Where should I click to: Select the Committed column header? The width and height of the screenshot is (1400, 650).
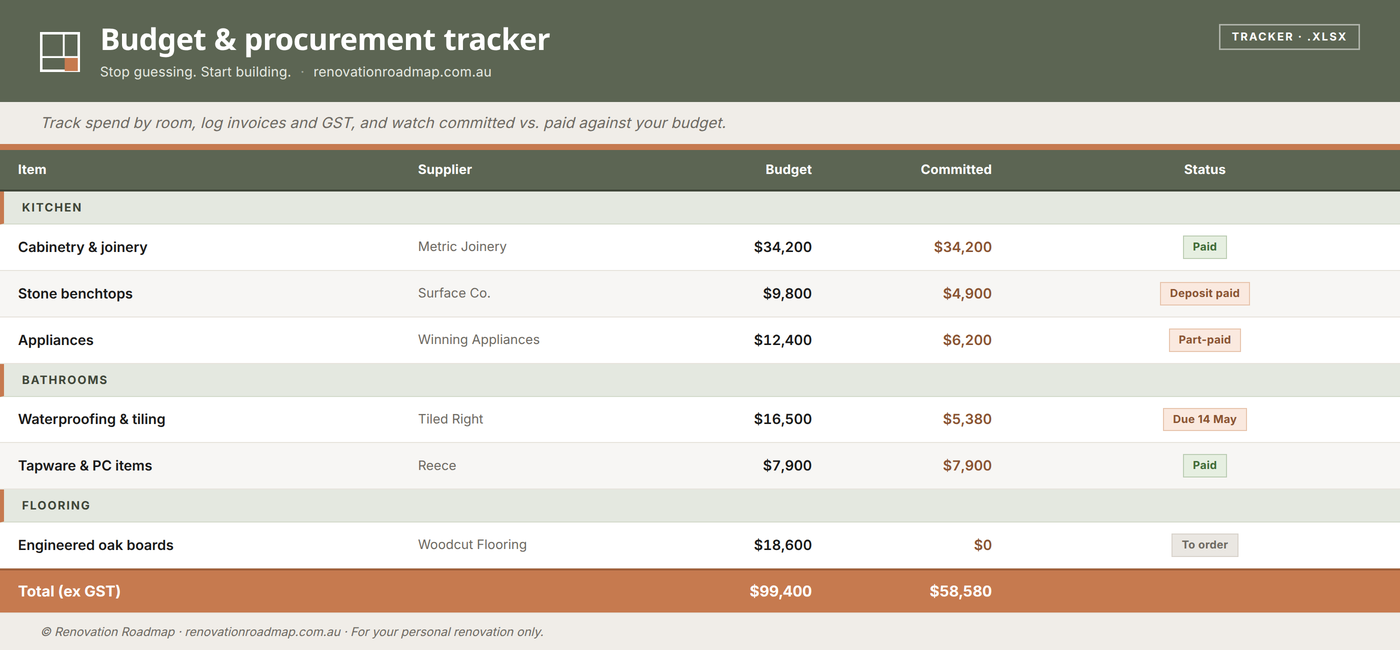[956, 169]
